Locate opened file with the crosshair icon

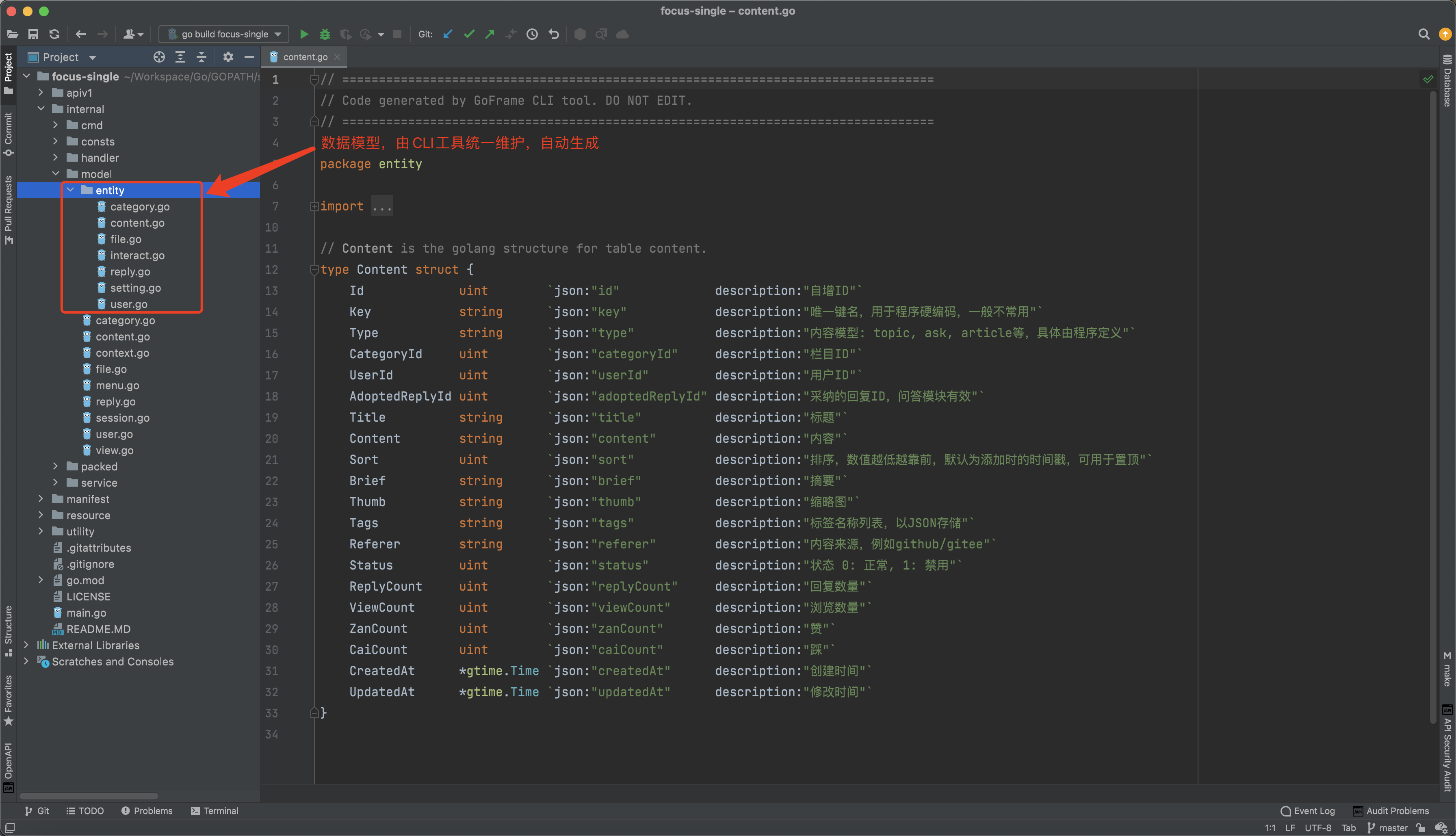pyautogui.click(x=159, y=57)
